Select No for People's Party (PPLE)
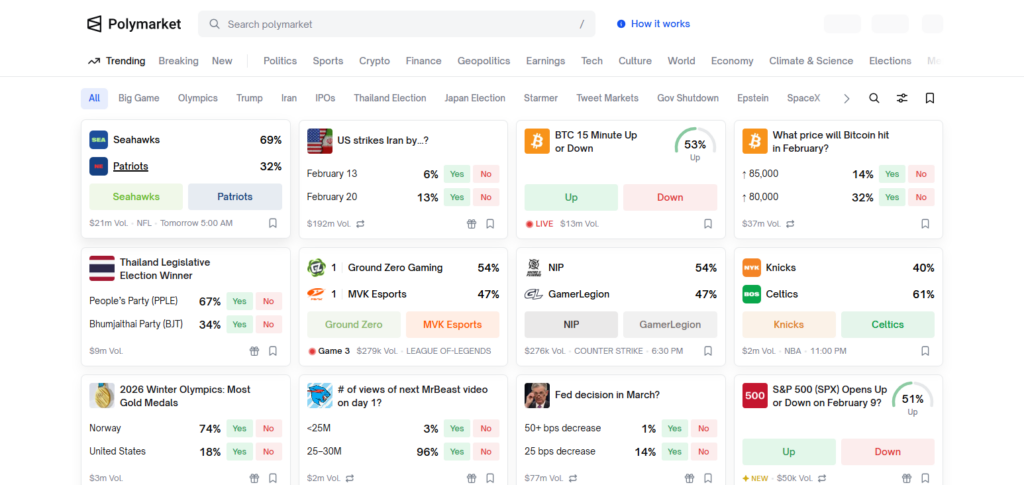This screenshot has width=1024, height=485. pyautogui.click(x=268, y=301)
